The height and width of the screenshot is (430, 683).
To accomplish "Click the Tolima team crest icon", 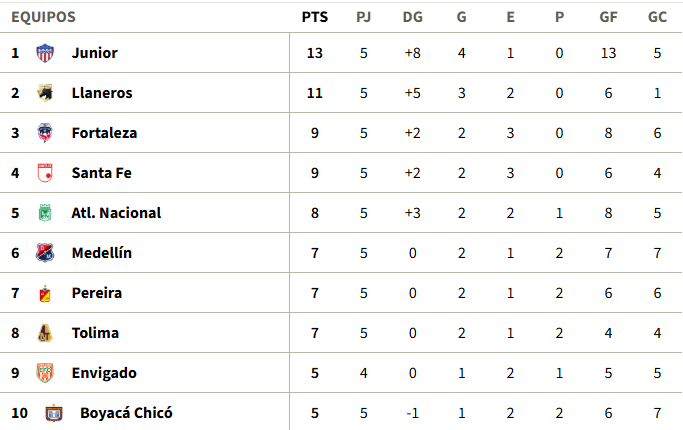I will 45,333.
